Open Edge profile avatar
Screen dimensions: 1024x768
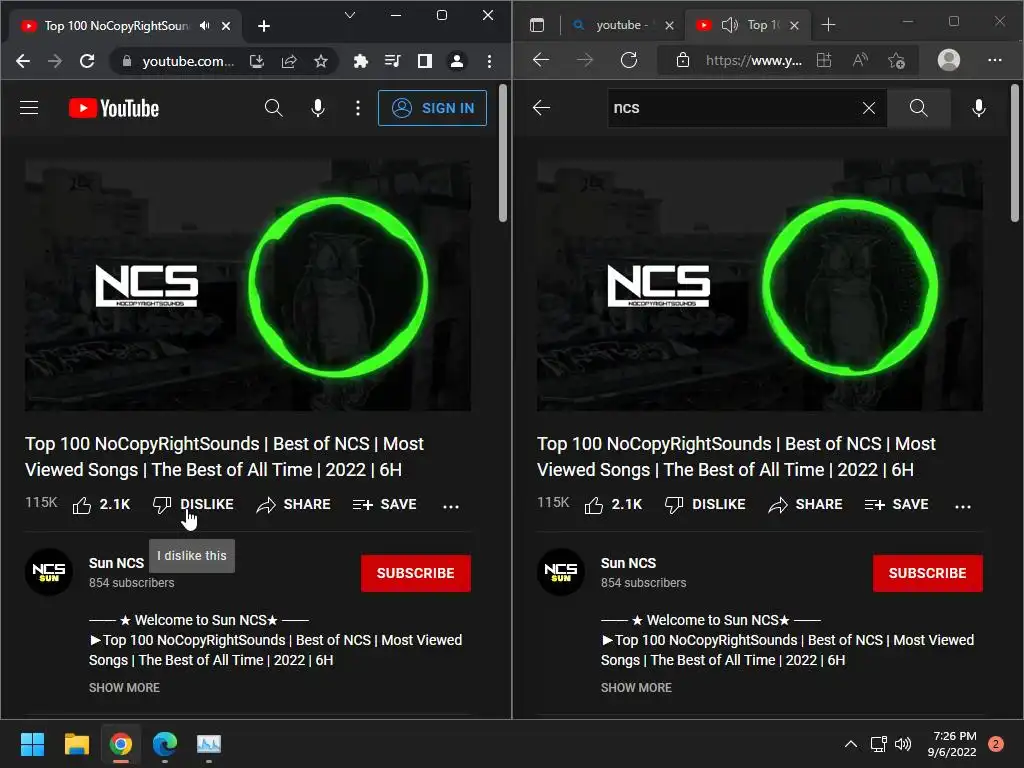point(949,60)
